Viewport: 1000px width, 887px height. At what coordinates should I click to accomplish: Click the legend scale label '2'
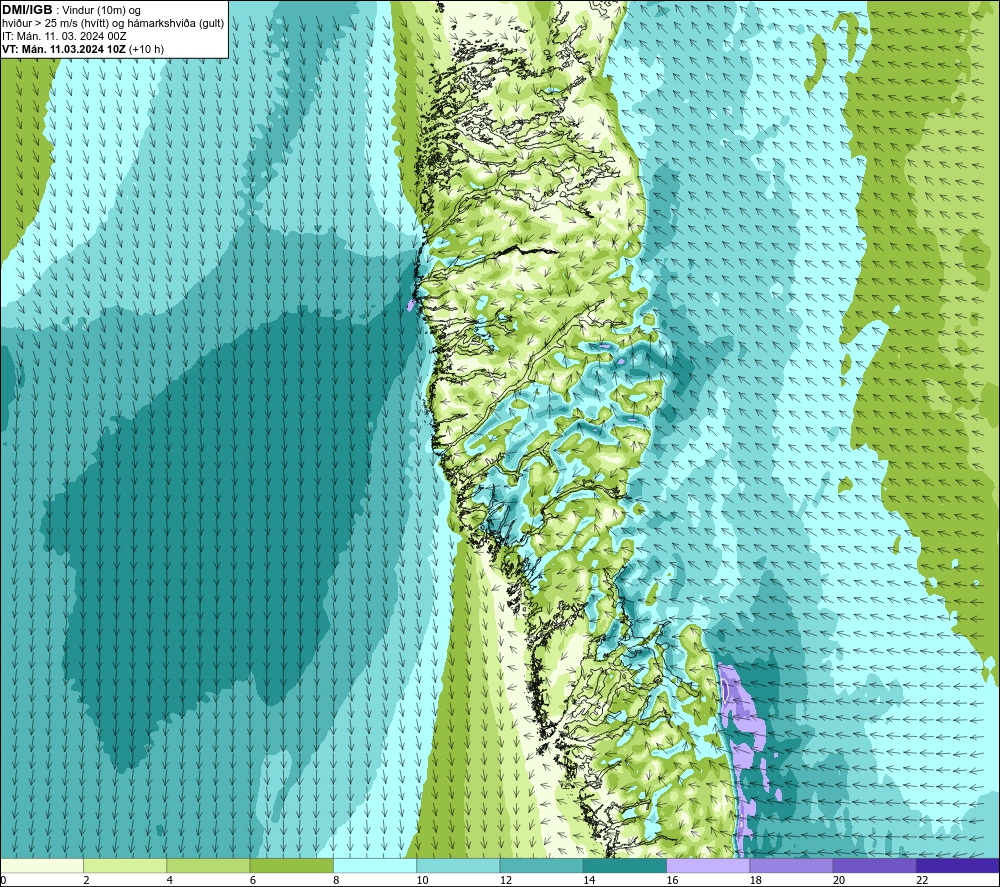(86, 881)
